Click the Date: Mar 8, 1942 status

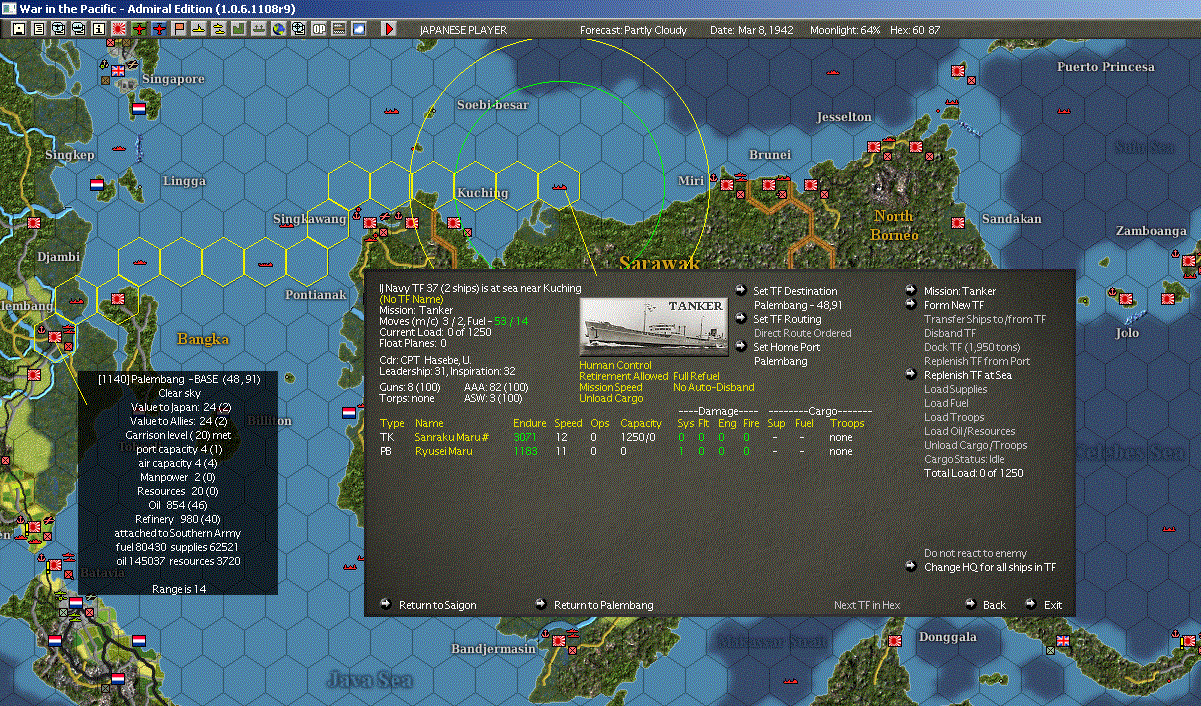[751, 30]
